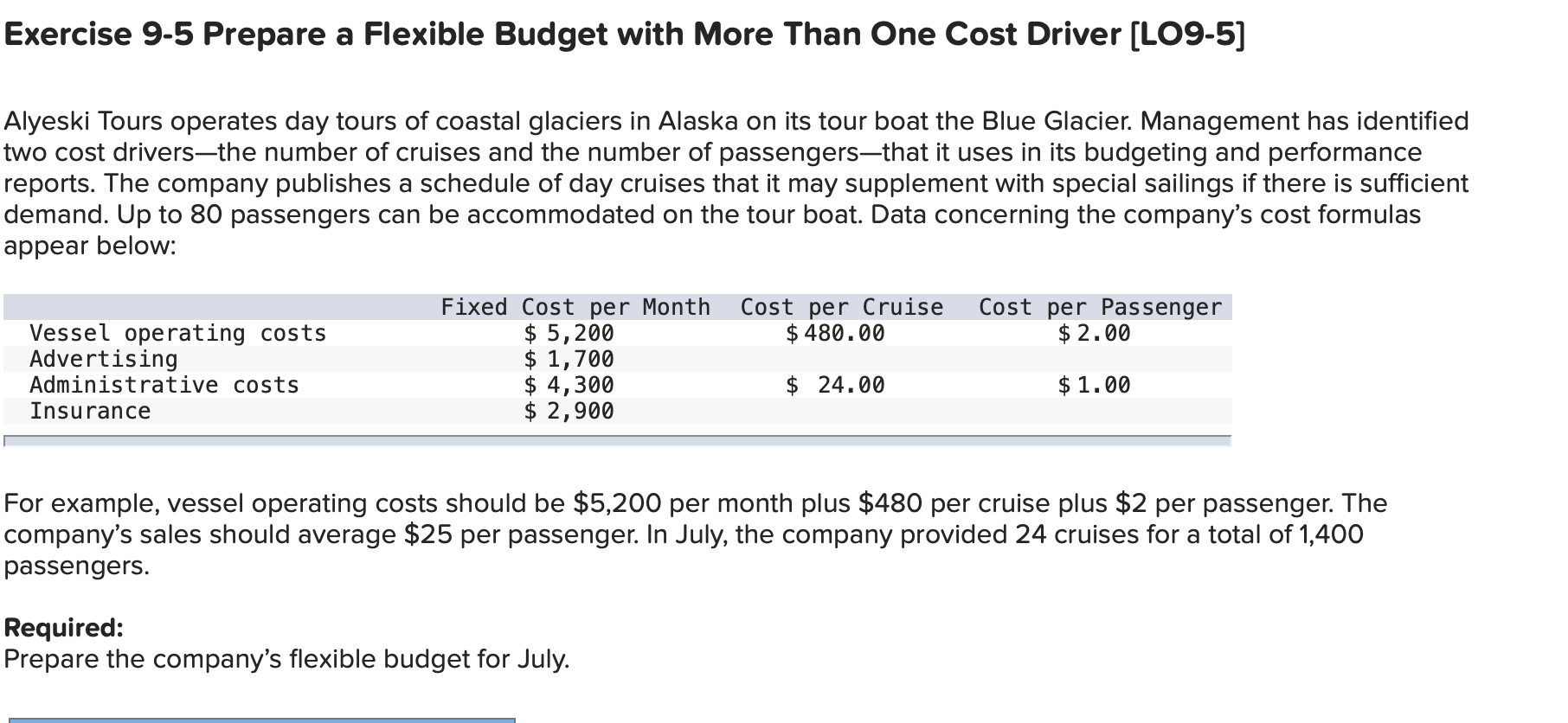1568x723 pixels.
Task: Click the $1.00 cost per passenger cell
Action: point(1094,385)
